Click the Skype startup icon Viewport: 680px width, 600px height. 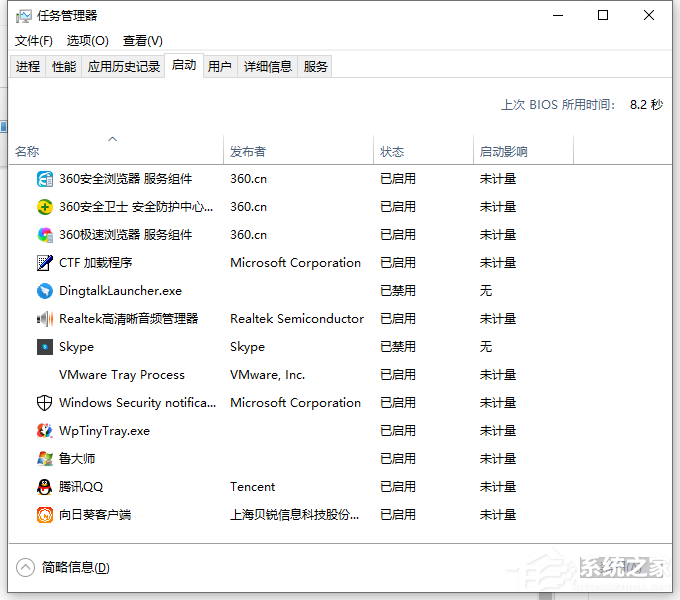coord(45,347)
